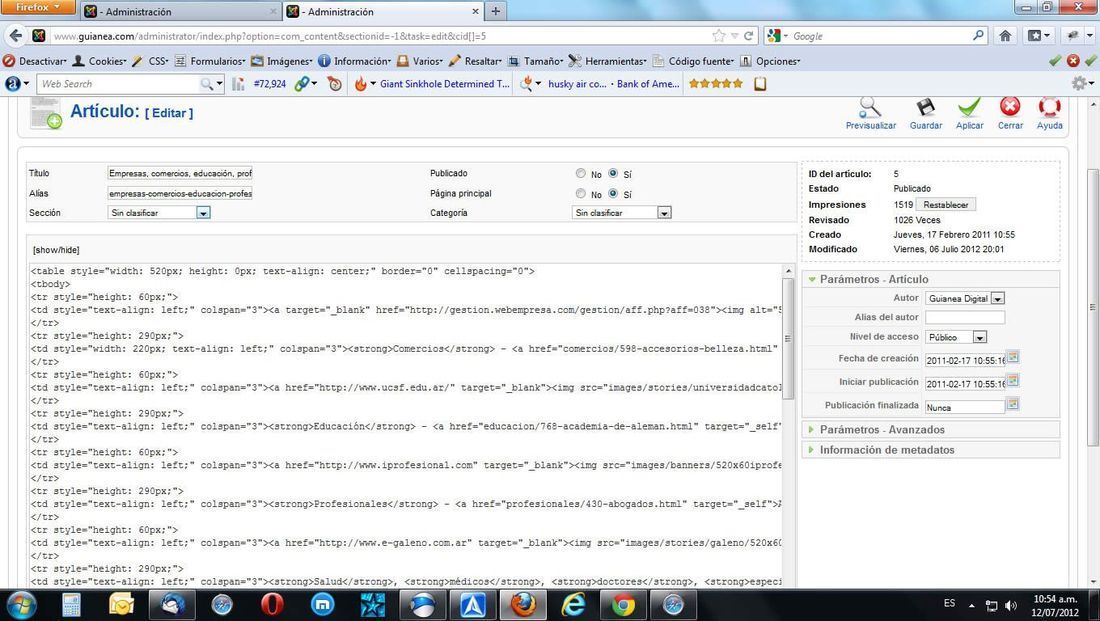Set Página principal to No
Viewport: 1100px width, 621px height.
click(x=581, y=194)
